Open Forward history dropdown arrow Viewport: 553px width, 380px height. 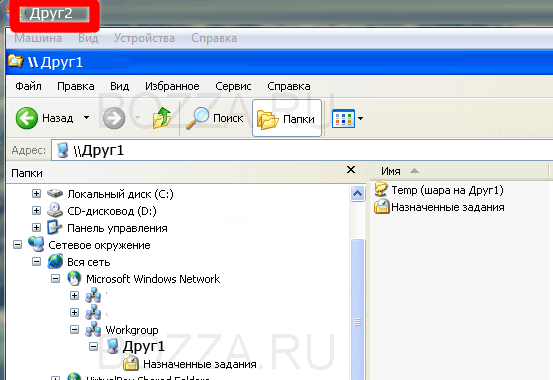click(138, 117)
